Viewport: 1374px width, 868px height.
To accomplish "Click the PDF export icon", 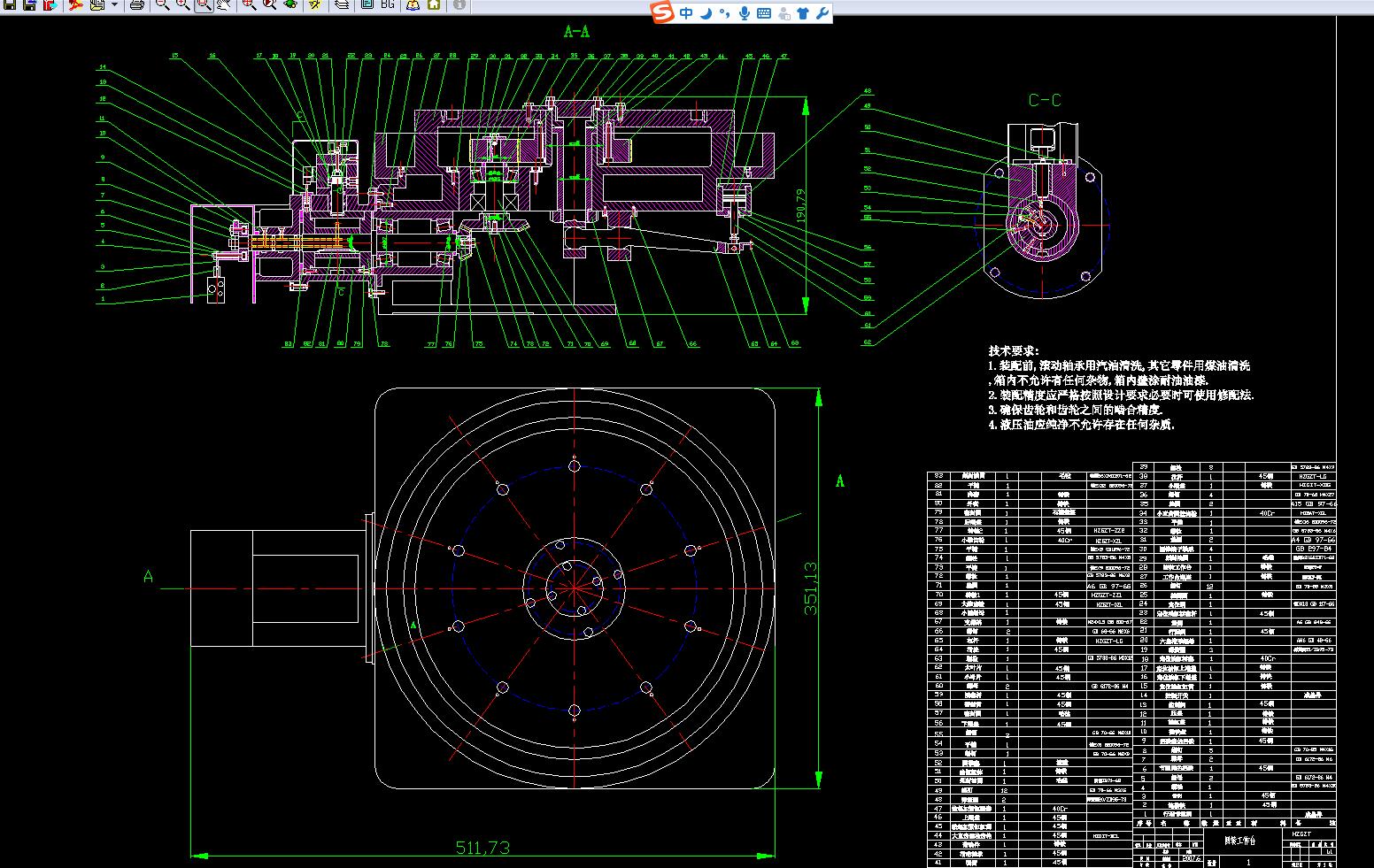I will pyautogui.click(x=76, y=4).
